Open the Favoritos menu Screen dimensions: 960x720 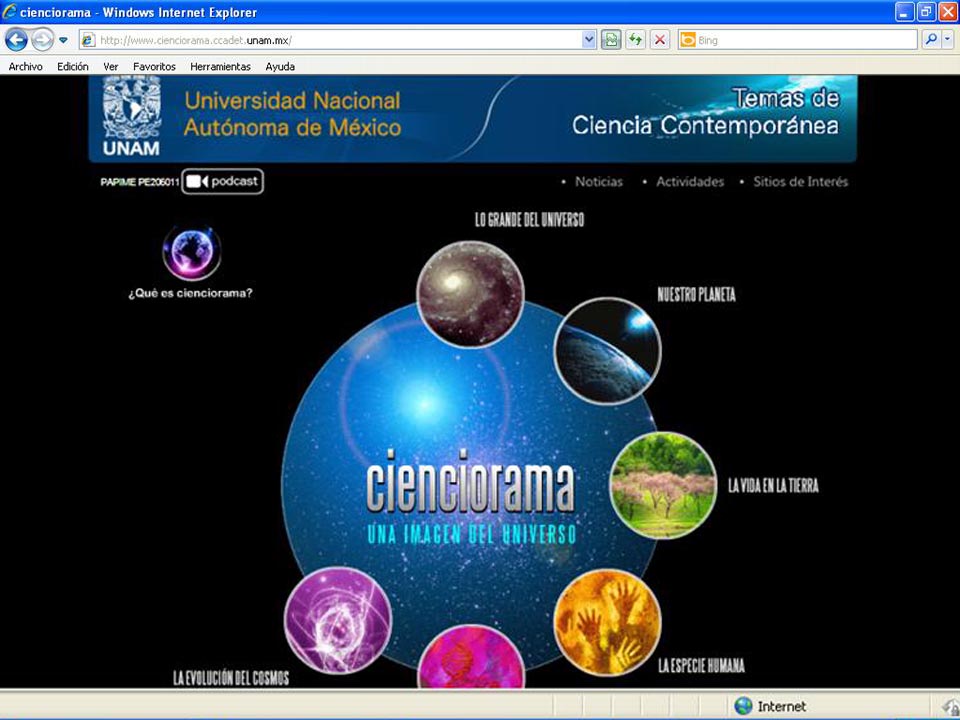click(154, 67)
